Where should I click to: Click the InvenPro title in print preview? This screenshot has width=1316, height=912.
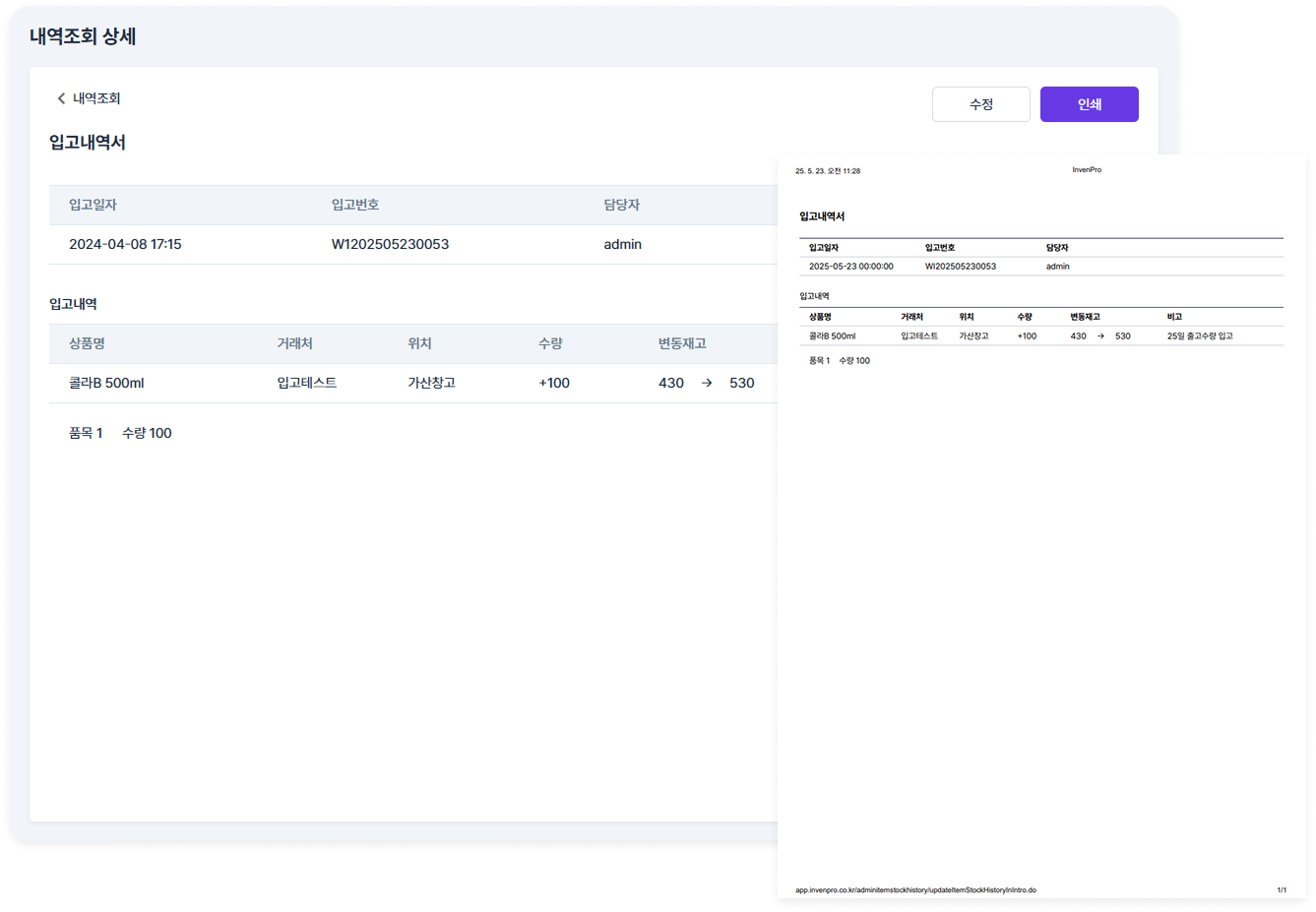pyautogui.click(x=1087, y=170)
